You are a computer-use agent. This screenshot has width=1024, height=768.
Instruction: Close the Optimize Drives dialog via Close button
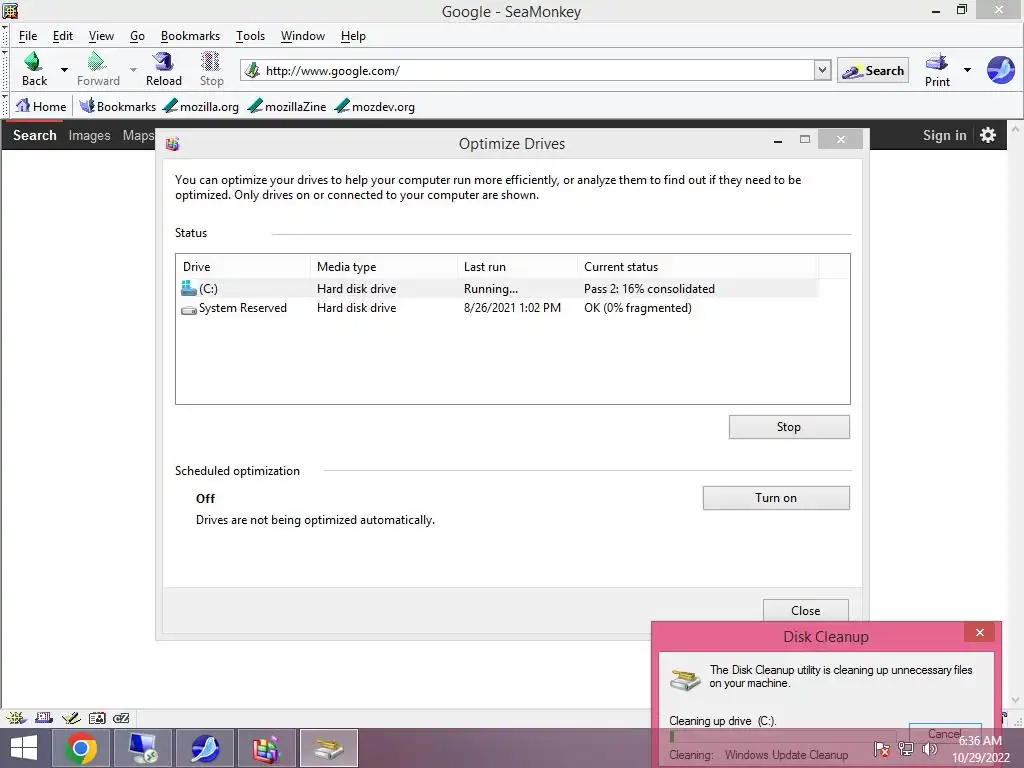[x=805, y=610]
